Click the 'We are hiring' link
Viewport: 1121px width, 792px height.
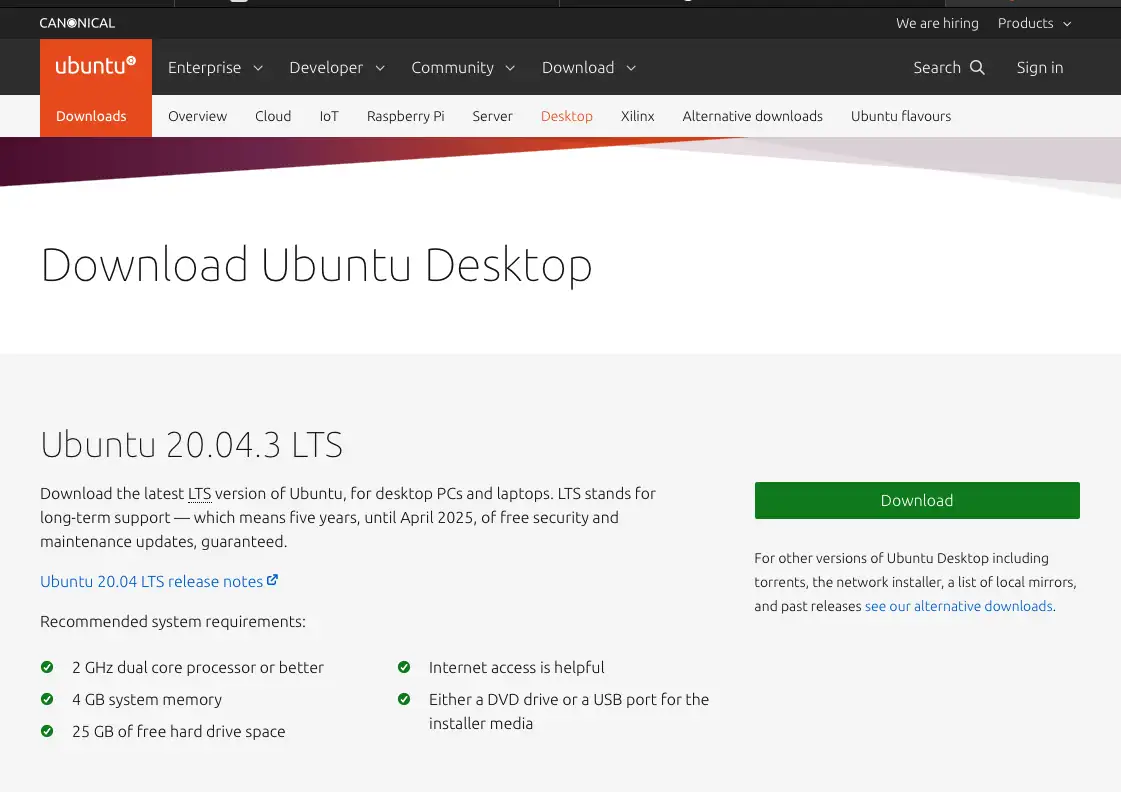pos(937,23)
